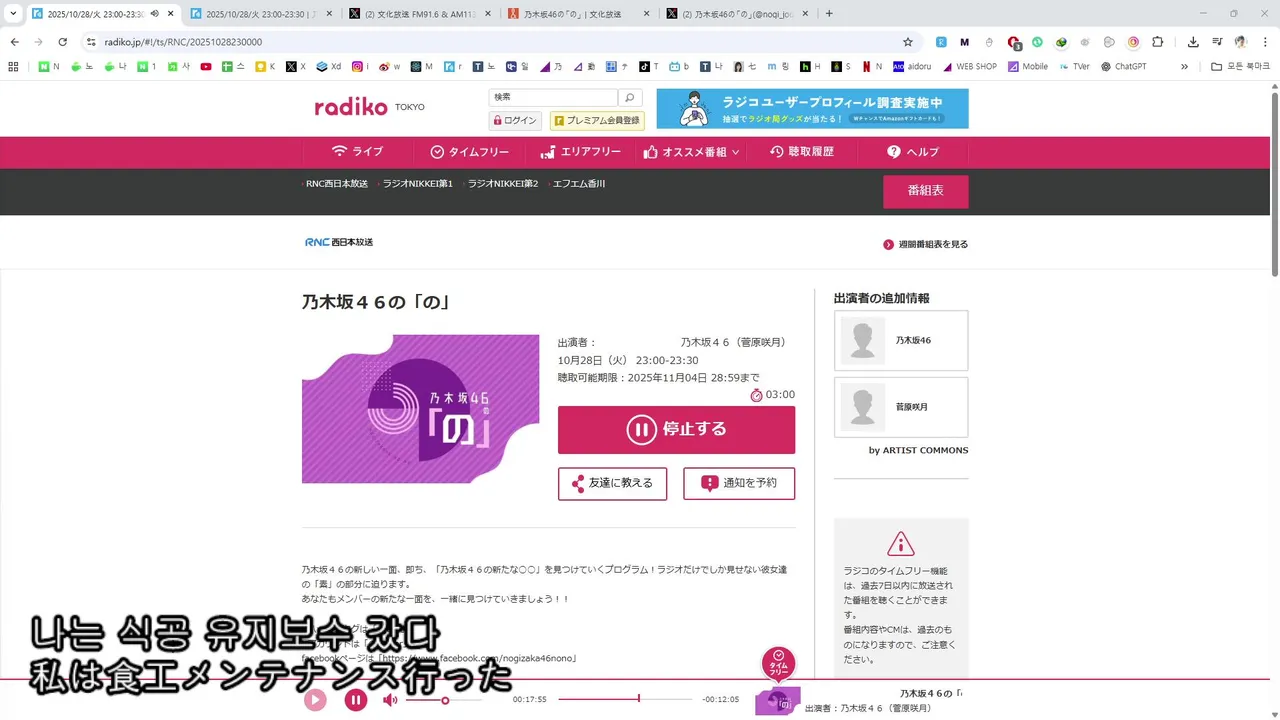This screenshot has height=720, width=1280.
Task: Open the Chrome downloads icon
Action: [x=1193, y=42]
